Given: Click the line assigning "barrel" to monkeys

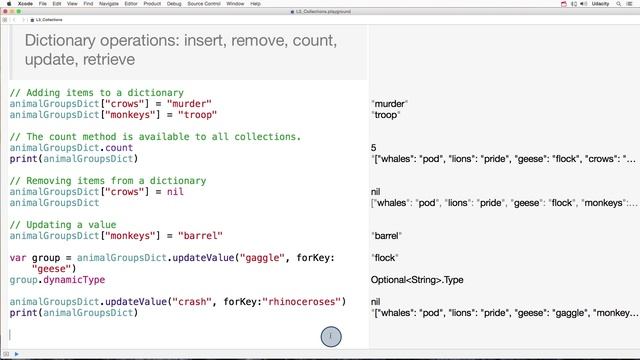Looking at the screenshot, I should coord(116,236).
